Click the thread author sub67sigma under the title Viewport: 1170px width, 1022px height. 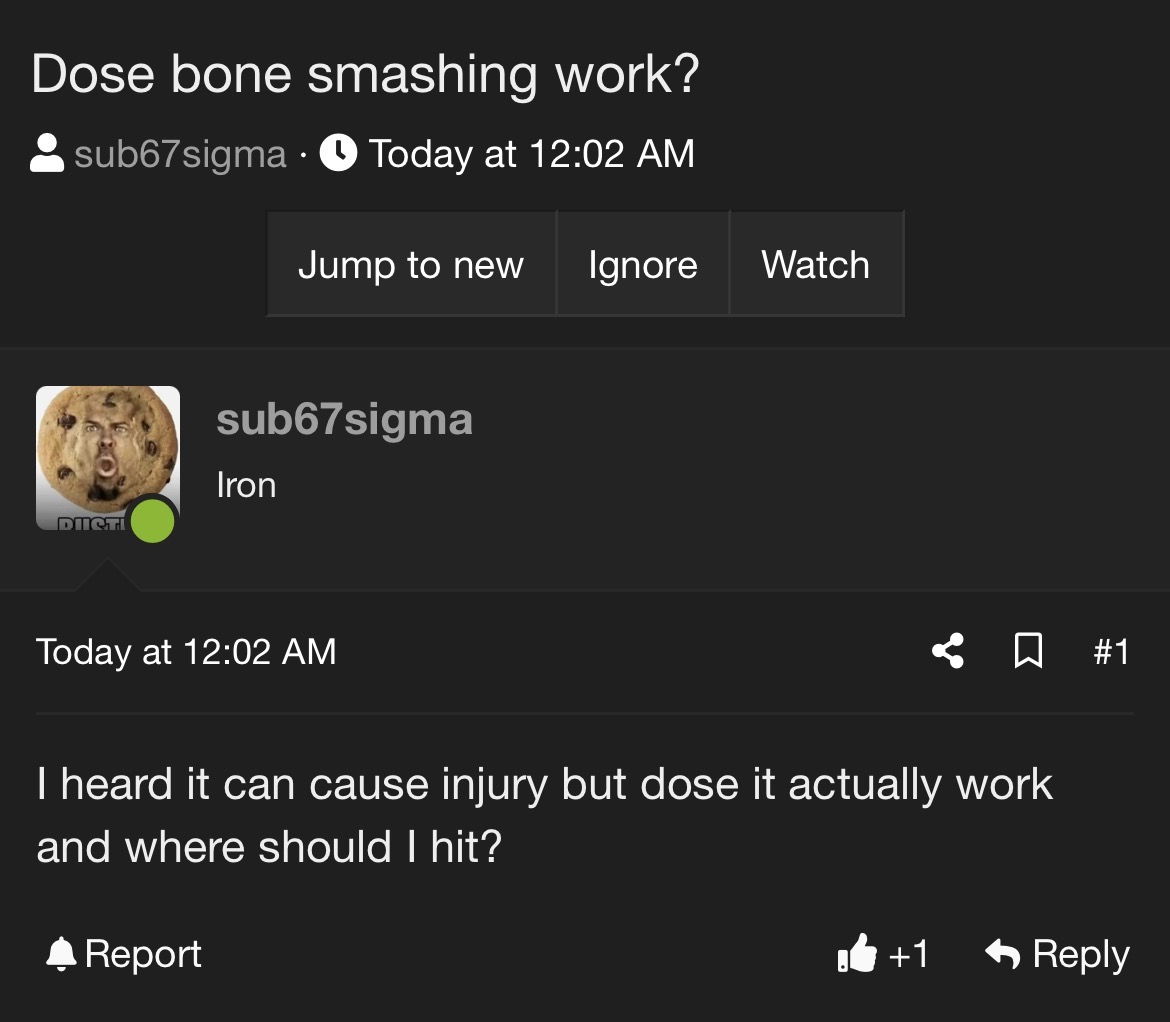click(x=180, y=154)
